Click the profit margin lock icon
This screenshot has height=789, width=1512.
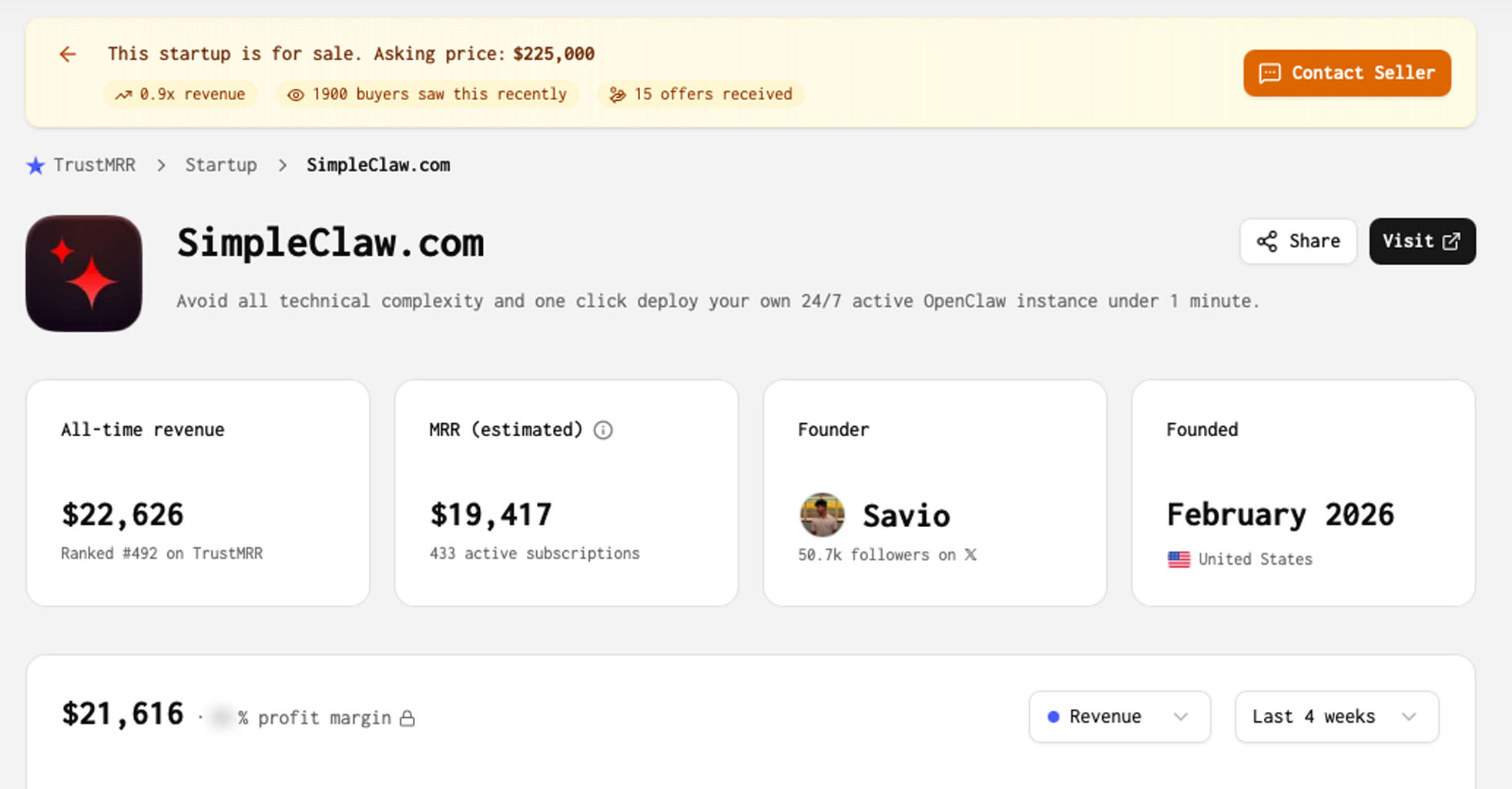tap(407, 718)
